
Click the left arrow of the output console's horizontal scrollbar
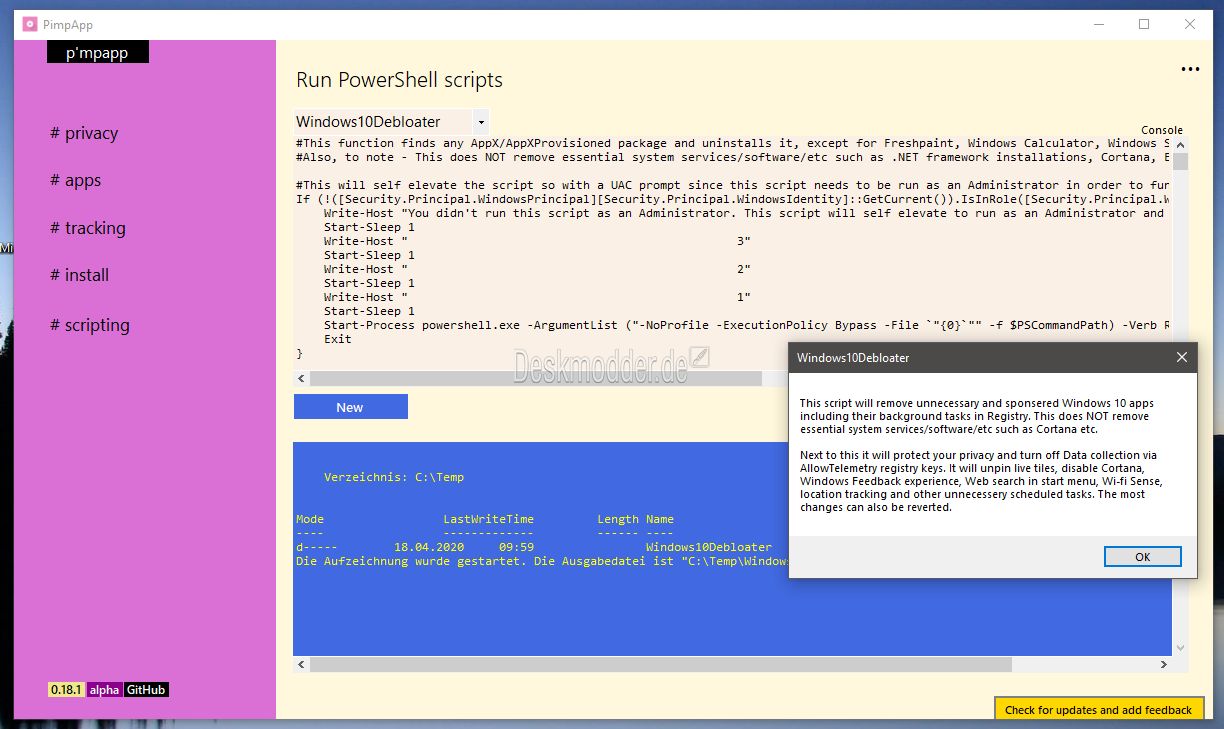(301, 664)
